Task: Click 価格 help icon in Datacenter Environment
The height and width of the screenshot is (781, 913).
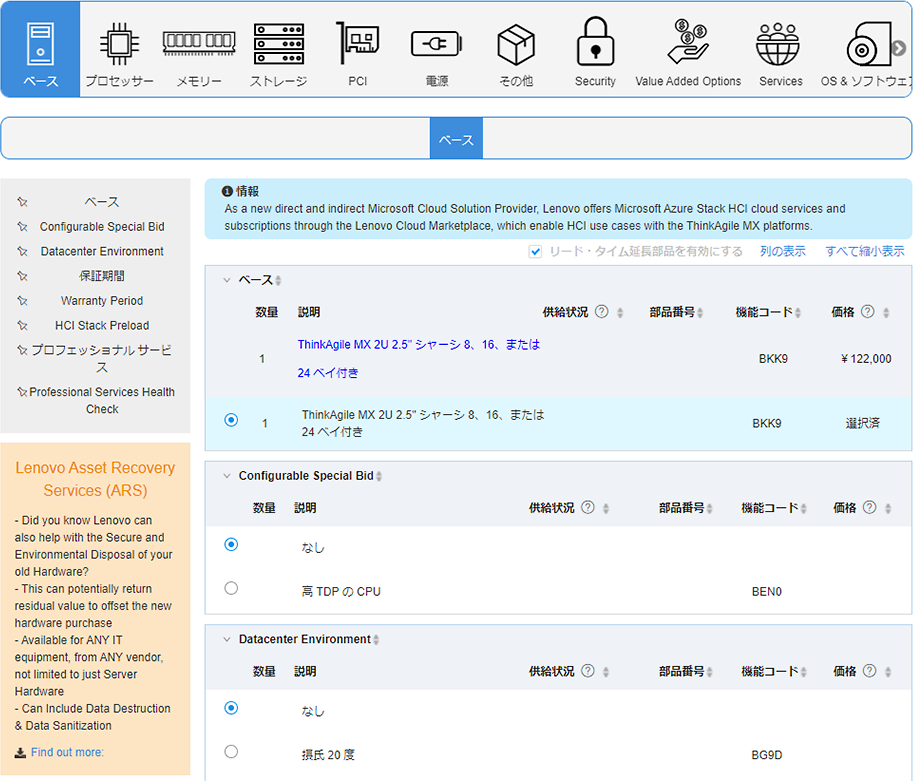Action: pyautogui.click(x=869, y=671)
